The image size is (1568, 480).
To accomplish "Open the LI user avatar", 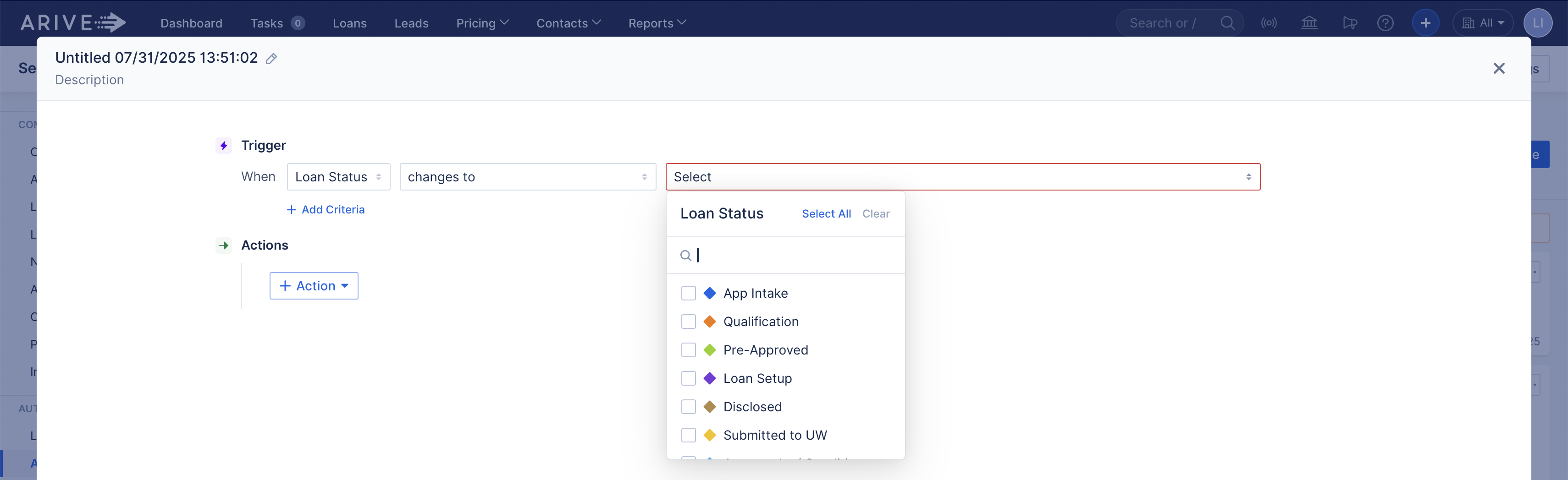I will tap(1538, 22).
